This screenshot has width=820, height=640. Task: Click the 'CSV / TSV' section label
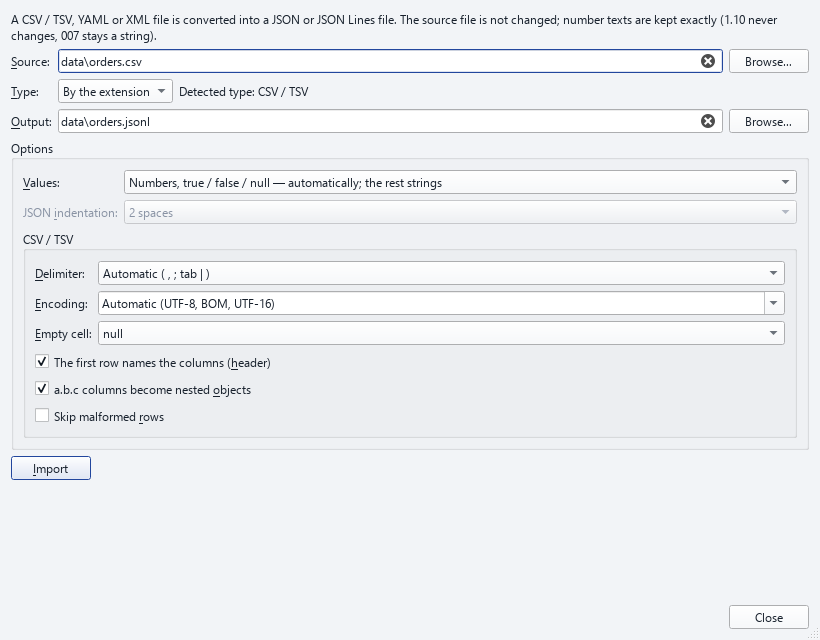tap(48, 240)
